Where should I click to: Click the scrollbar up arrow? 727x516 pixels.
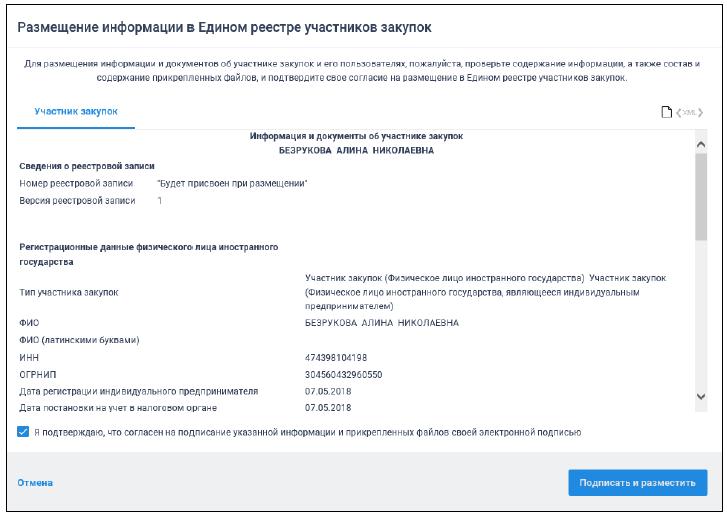700,146
